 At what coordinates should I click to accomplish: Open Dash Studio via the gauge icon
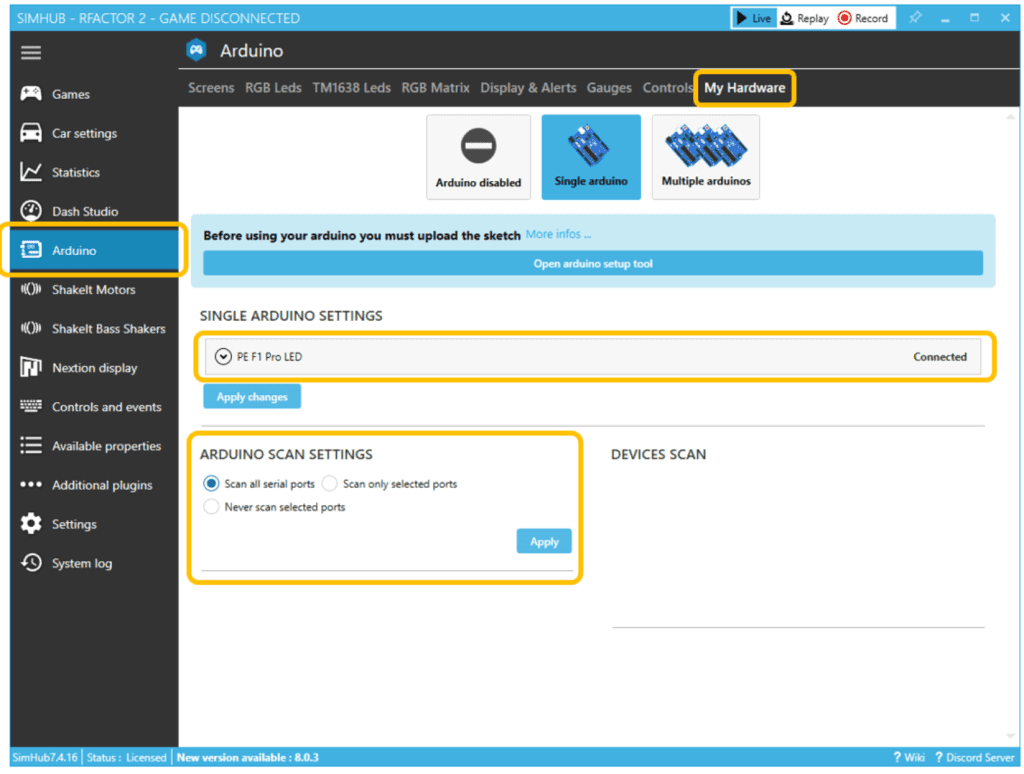[31, 211]
